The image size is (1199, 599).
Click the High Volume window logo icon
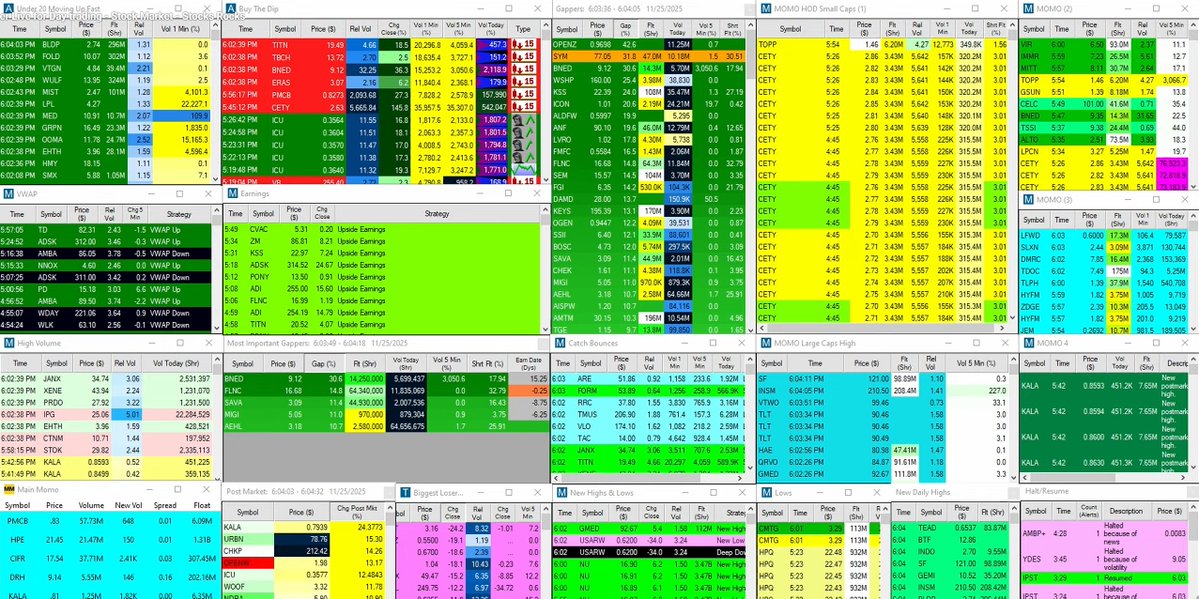8,343
